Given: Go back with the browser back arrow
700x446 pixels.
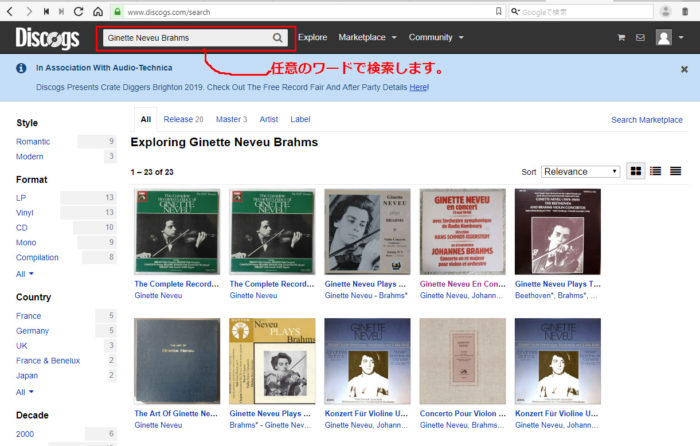Looking at the screenshot, I should pos(10,12).
